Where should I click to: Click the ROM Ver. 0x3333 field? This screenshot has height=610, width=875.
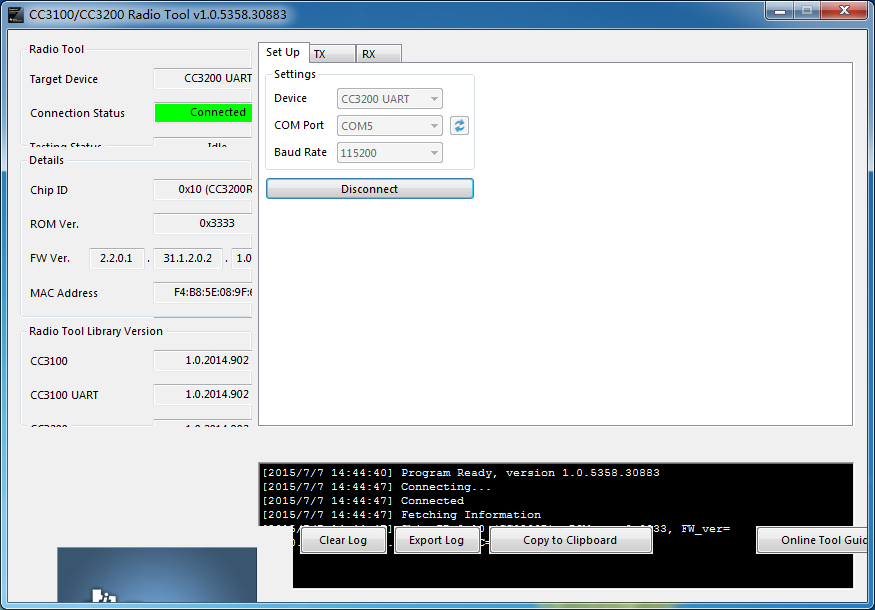coord(203,223)
